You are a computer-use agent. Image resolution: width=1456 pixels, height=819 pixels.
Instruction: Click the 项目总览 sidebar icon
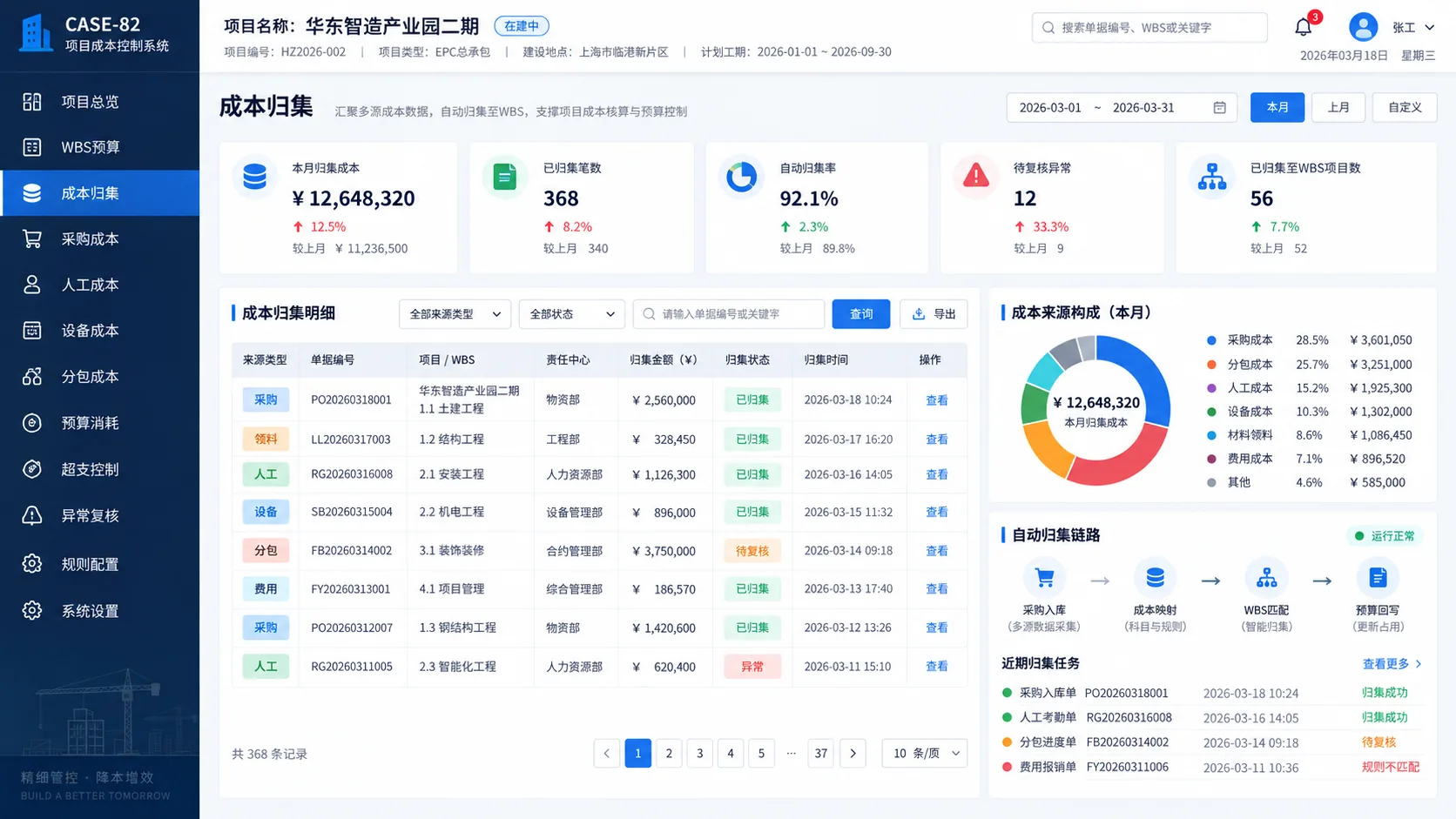[x=32, y=102]
